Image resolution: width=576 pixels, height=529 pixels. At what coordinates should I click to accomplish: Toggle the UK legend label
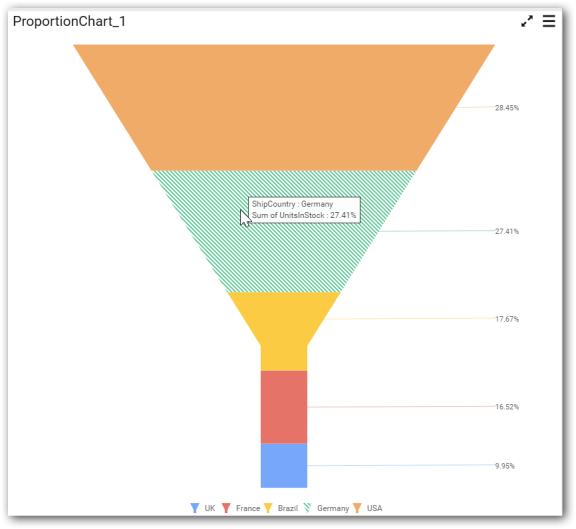210,508
